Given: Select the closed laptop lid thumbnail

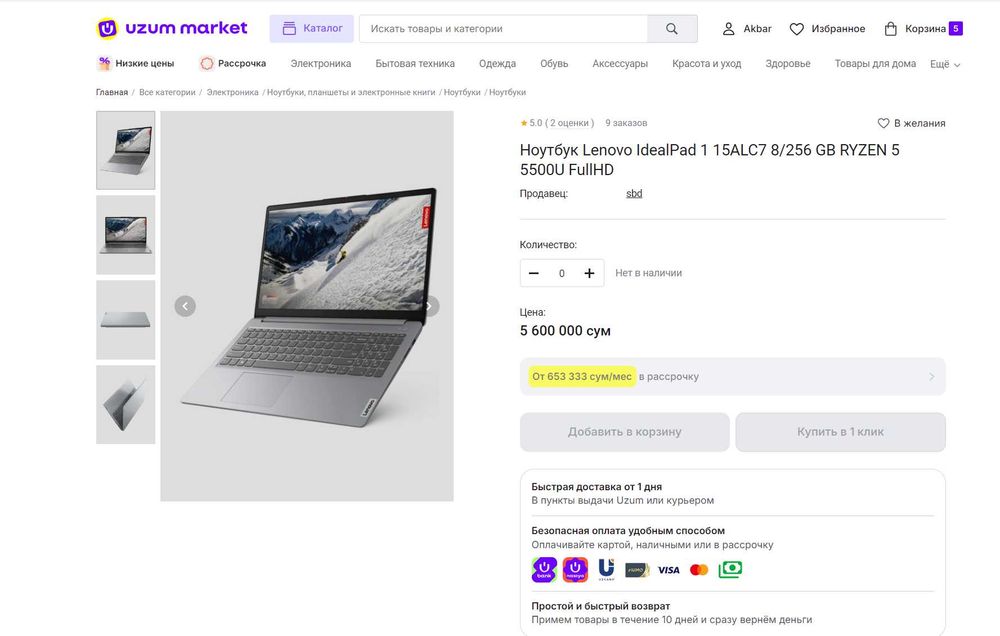Looking at the screenshot, I should pos(126,320).
